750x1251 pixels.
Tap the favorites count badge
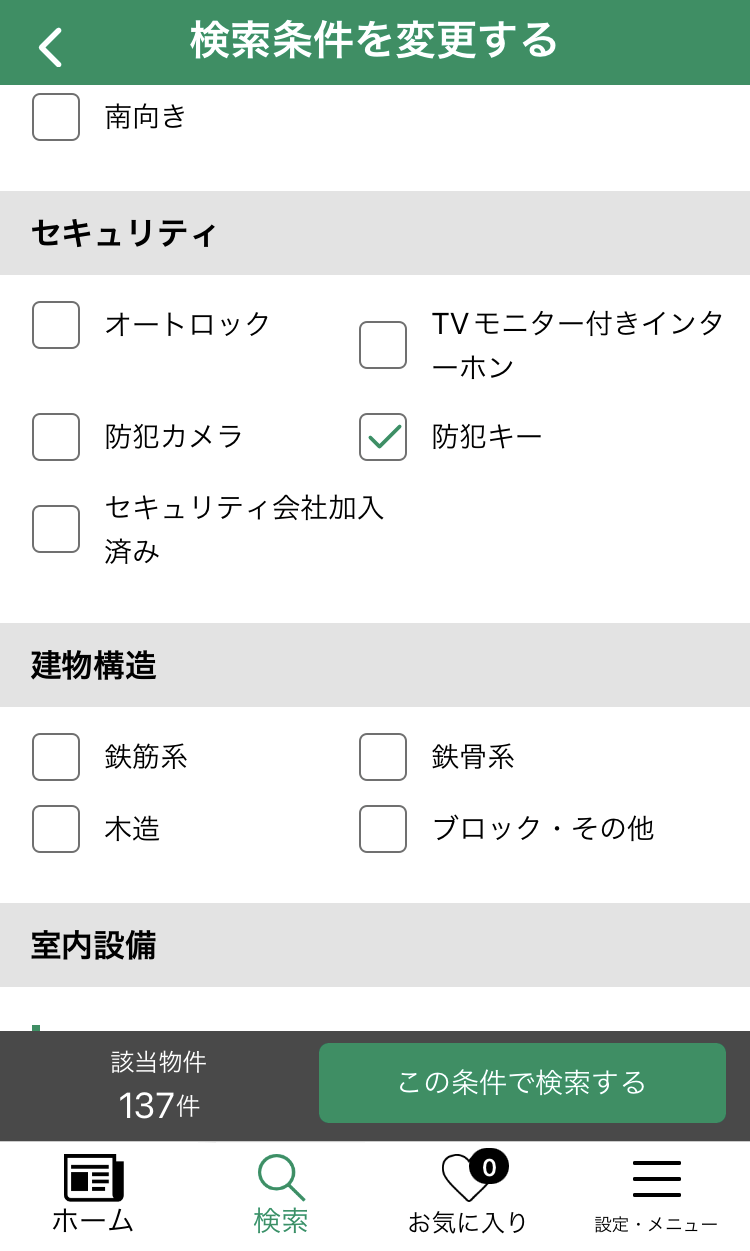pyautogui.click(x=489, y=1165)
